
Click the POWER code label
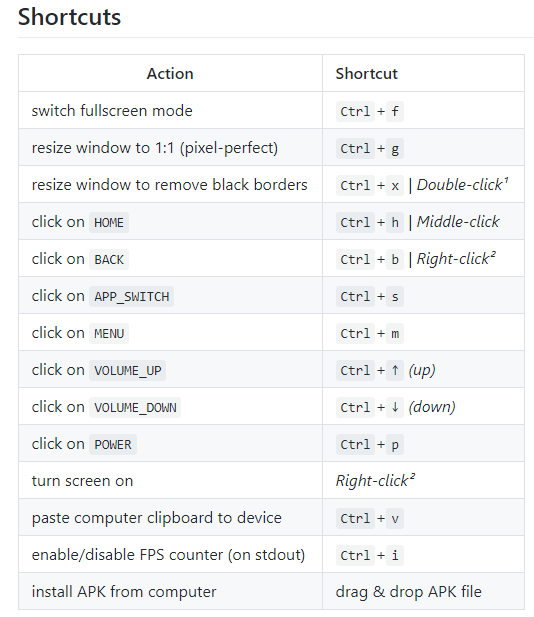click(113, 444)
